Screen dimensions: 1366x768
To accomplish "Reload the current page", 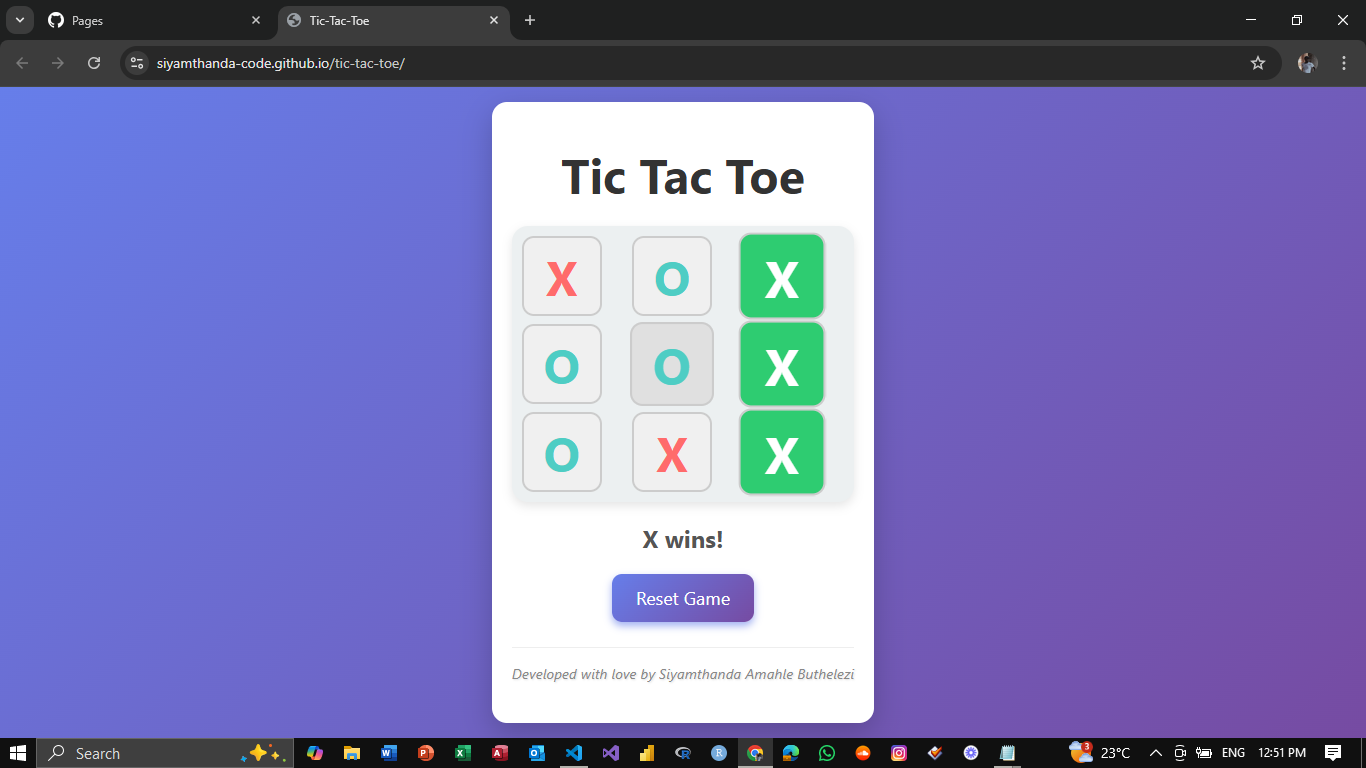I will (94, 63).
